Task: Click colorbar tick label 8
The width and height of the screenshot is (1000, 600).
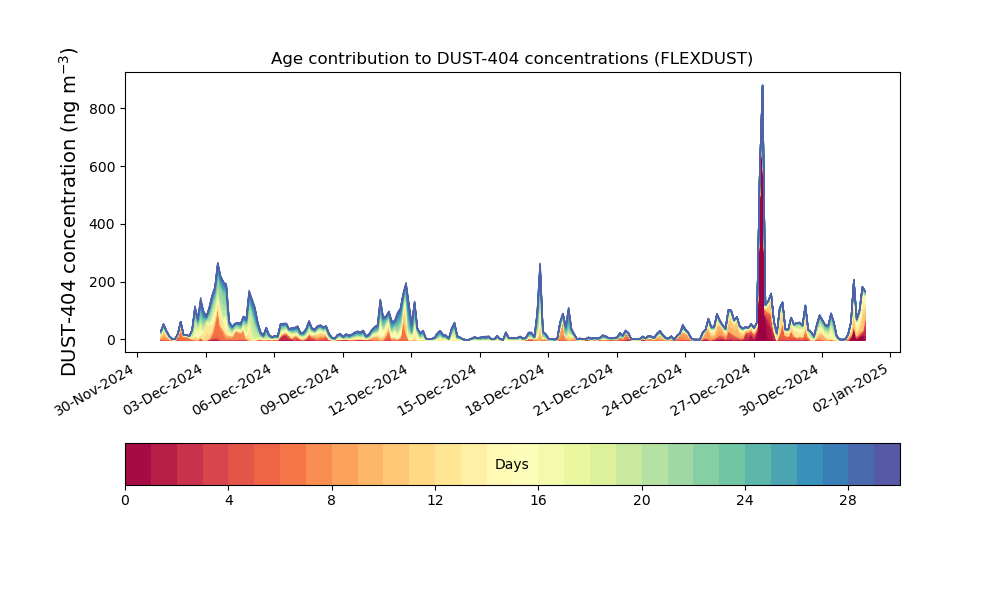Action: pyautogui.click(x=332, y=501)
